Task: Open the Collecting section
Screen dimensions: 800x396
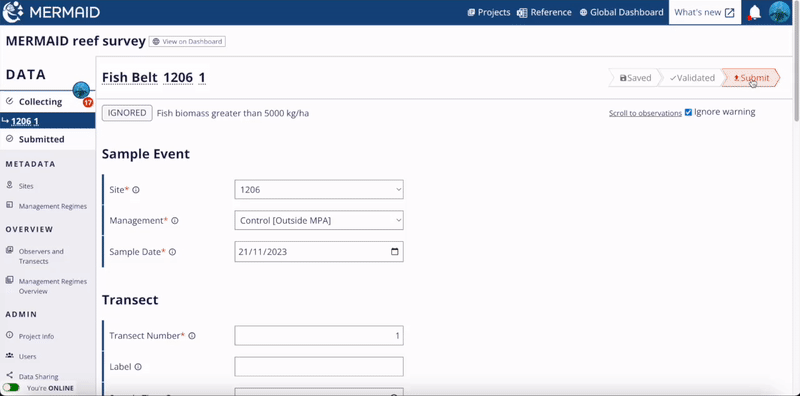Action: click(40, 102)
